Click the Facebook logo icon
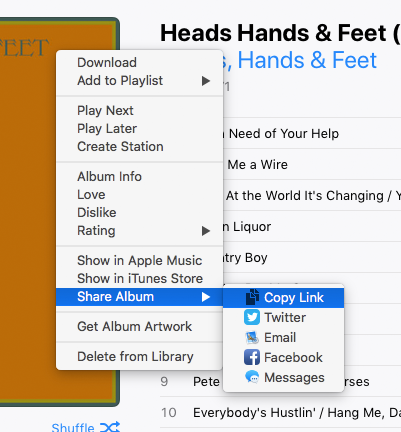401x432 pixels. click(252, 357)
